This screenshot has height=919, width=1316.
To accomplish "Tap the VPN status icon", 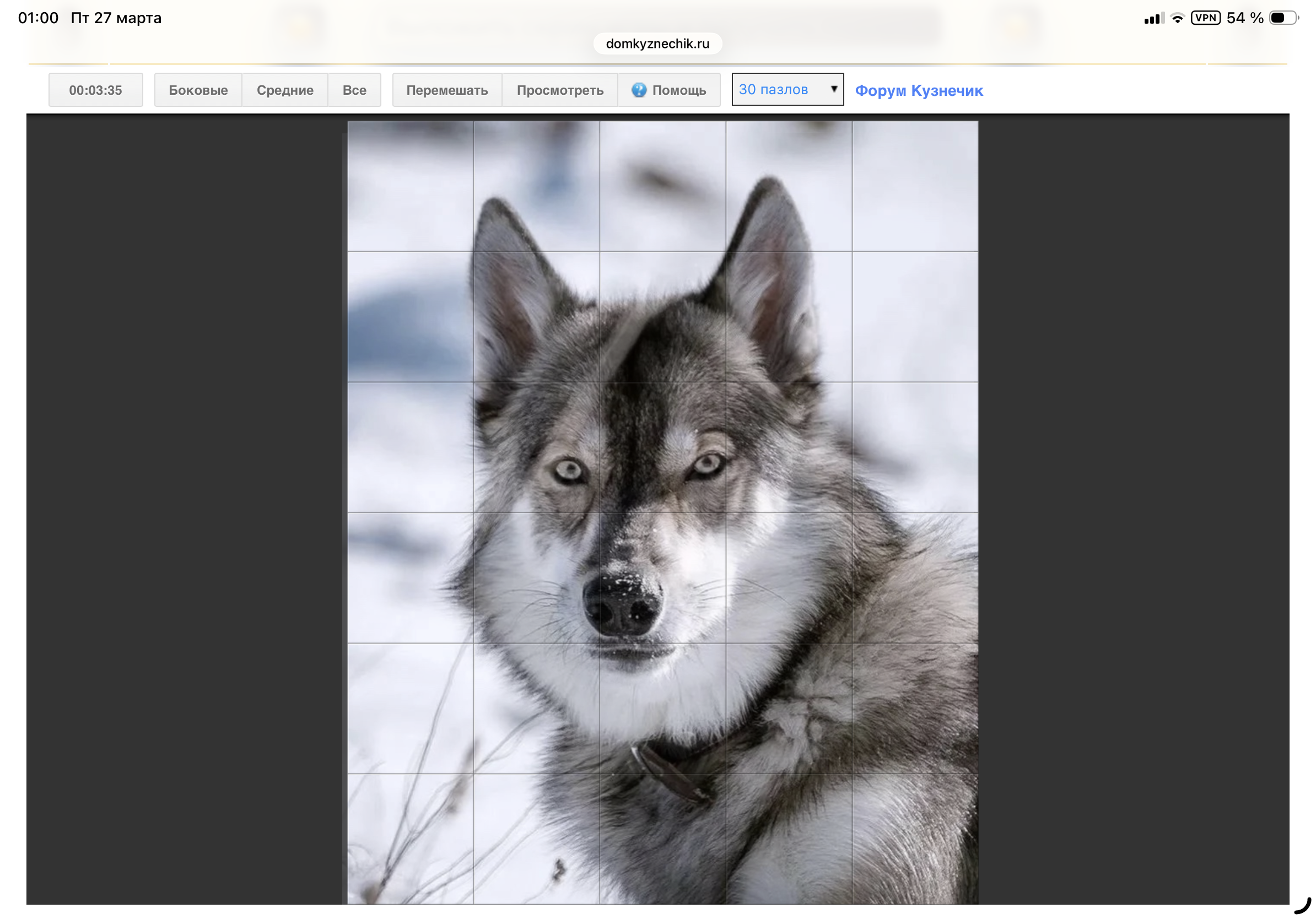I will tap(1205, 18).
